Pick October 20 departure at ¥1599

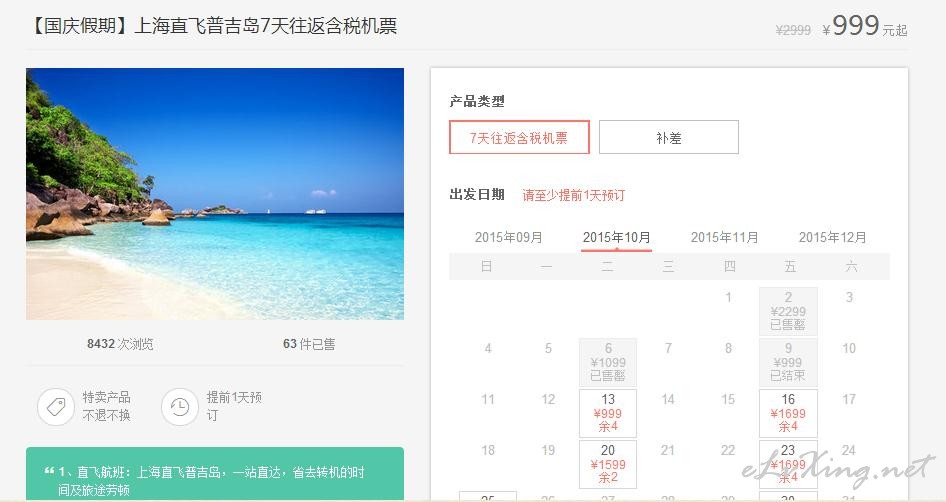(x=608, y=464)
